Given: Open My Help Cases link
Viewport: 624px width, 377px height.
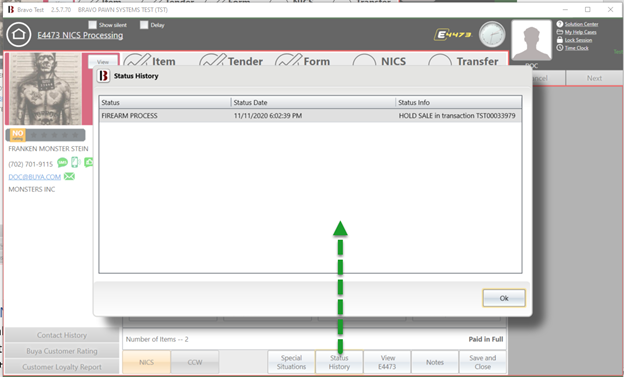Looking at the screenshot, I should coord(580,32).
